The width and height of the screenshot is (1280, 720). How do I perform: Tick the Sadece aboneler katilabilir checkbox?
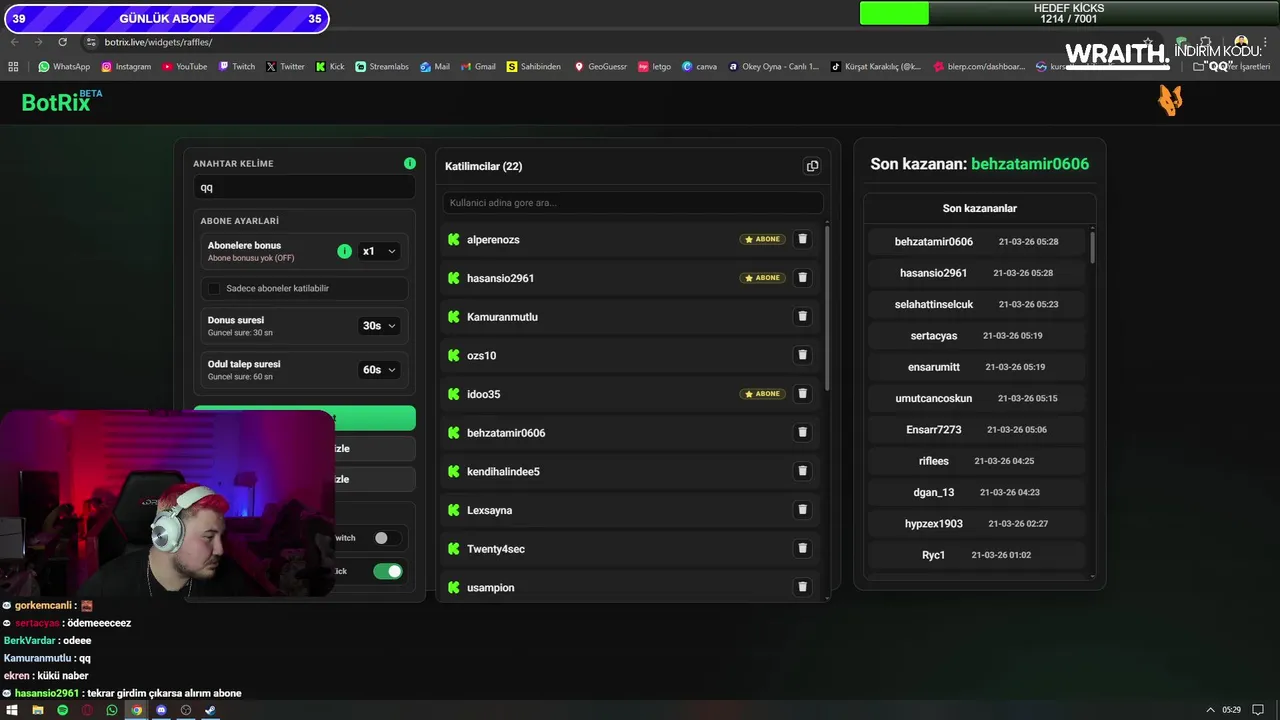(214, 288)
